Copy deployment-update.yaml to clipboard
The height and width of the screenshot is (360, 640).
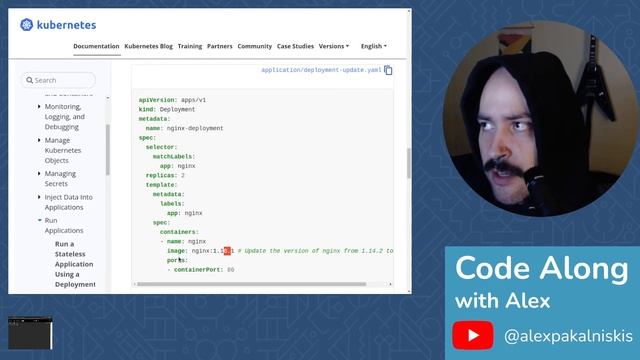388,70
